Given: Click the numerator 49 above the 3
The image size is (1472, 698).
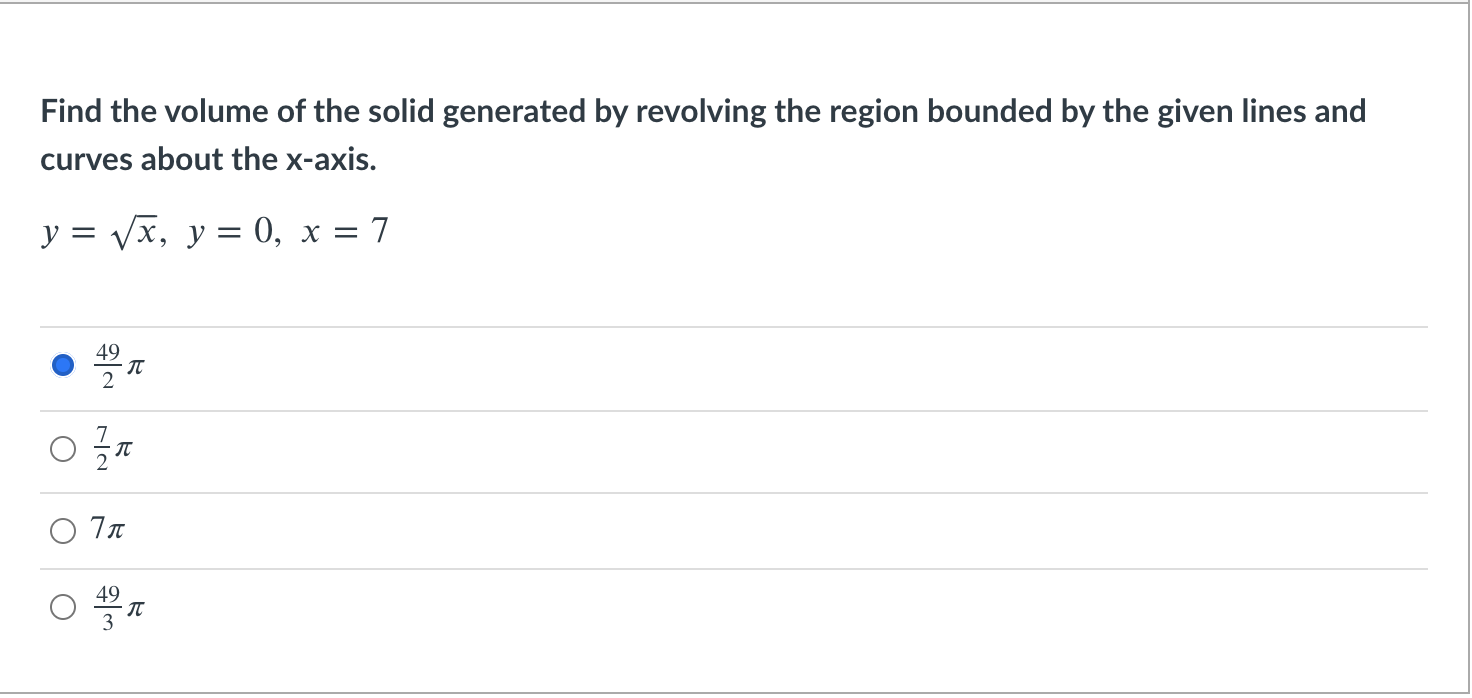Looking at the screenshot, I should [x=108, y=594].
